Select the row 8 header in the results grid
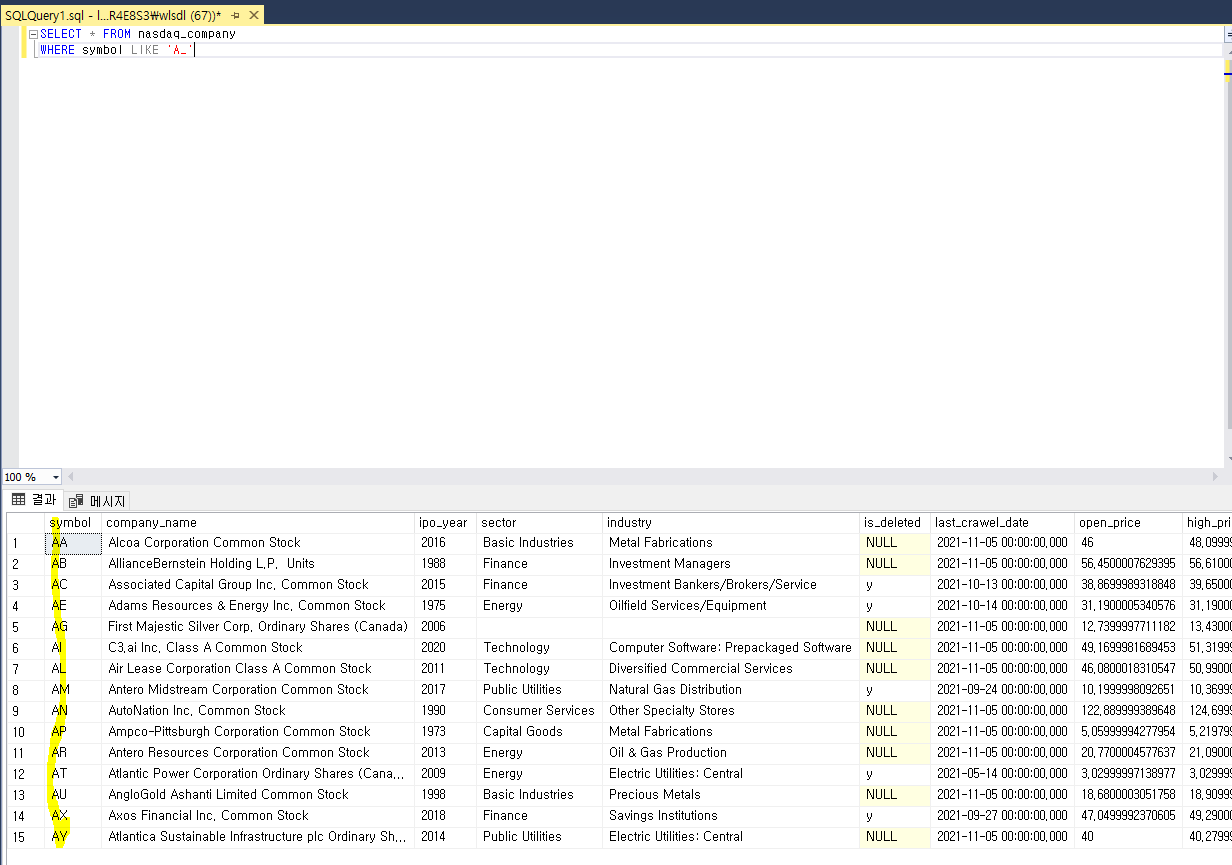This screenshot has height=865, width=1232. (25, 690)
